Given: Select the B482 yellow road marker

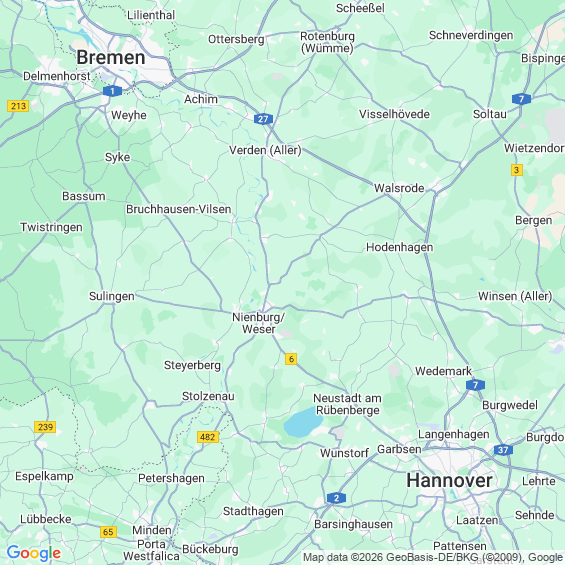Looking at the screenshot, I should (208, 437).
